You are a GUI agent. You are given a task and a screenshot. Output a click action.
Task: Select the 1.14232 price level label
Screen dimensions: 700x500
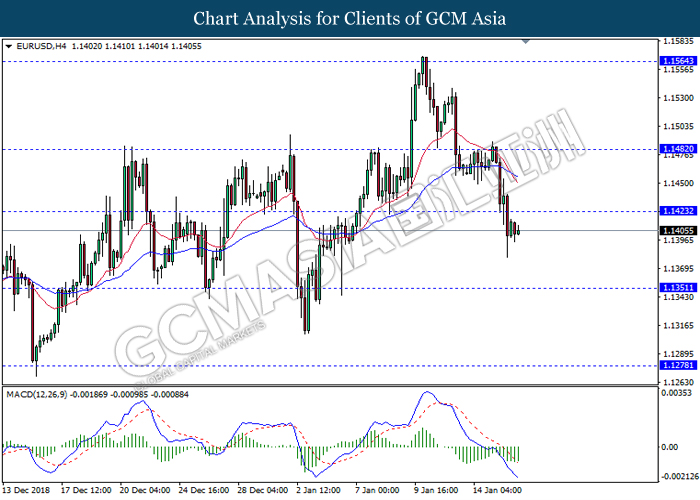point(678,211)
